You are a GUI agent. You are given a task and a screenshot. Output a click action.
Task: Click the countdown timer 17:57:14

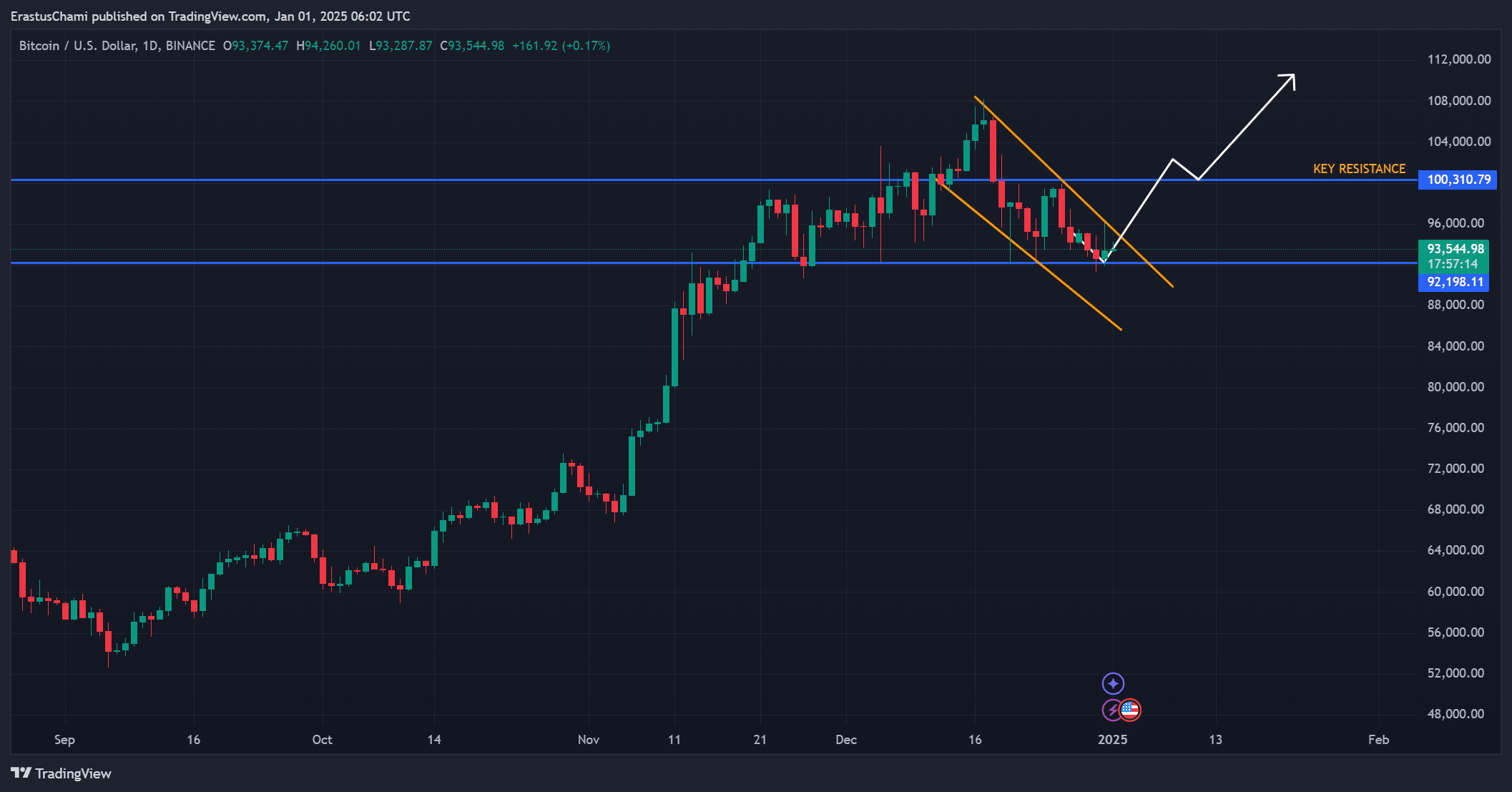pos(1453,264)
